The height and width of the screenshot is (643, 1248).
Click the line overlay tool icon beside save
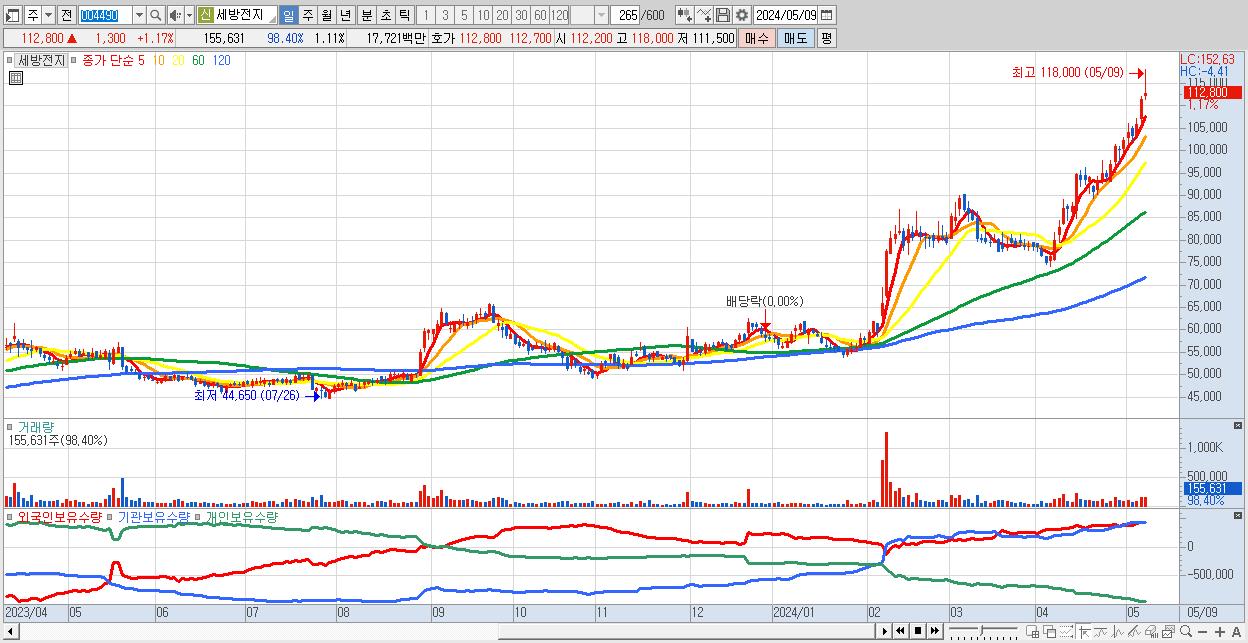coord(704,15)
